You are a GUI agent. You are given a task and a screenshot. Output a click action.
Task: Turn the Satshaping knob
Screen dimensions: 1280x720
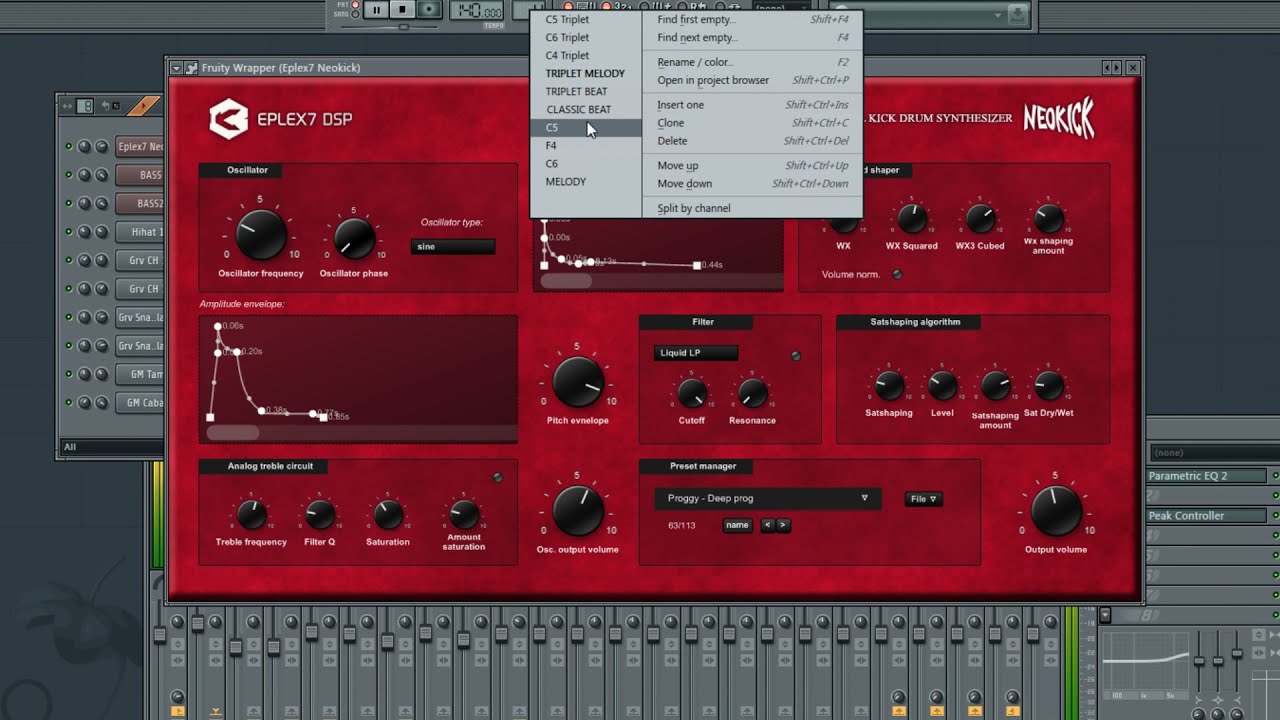tap(889, 385)
